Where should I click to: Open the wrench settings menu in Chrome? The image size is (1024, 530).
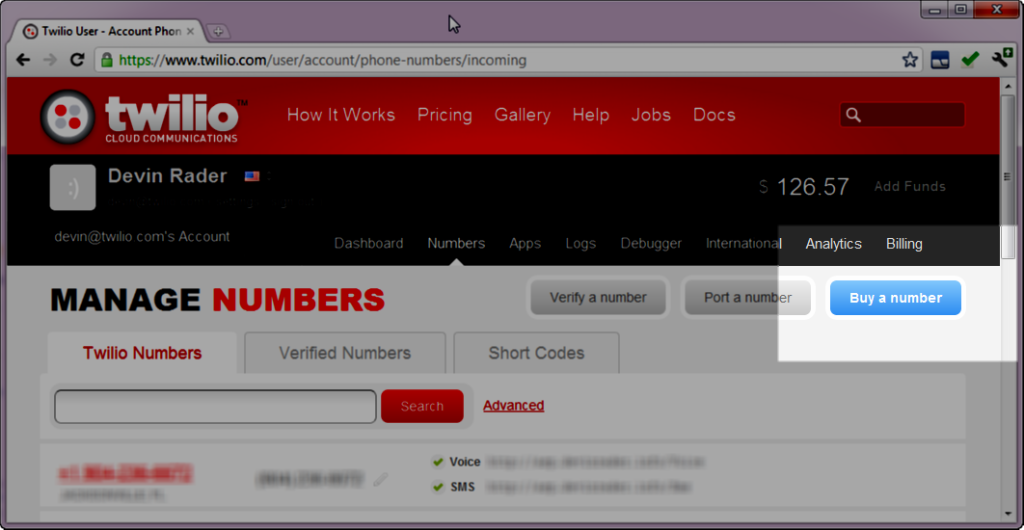pyautogui.click(x=1001, y=59)
